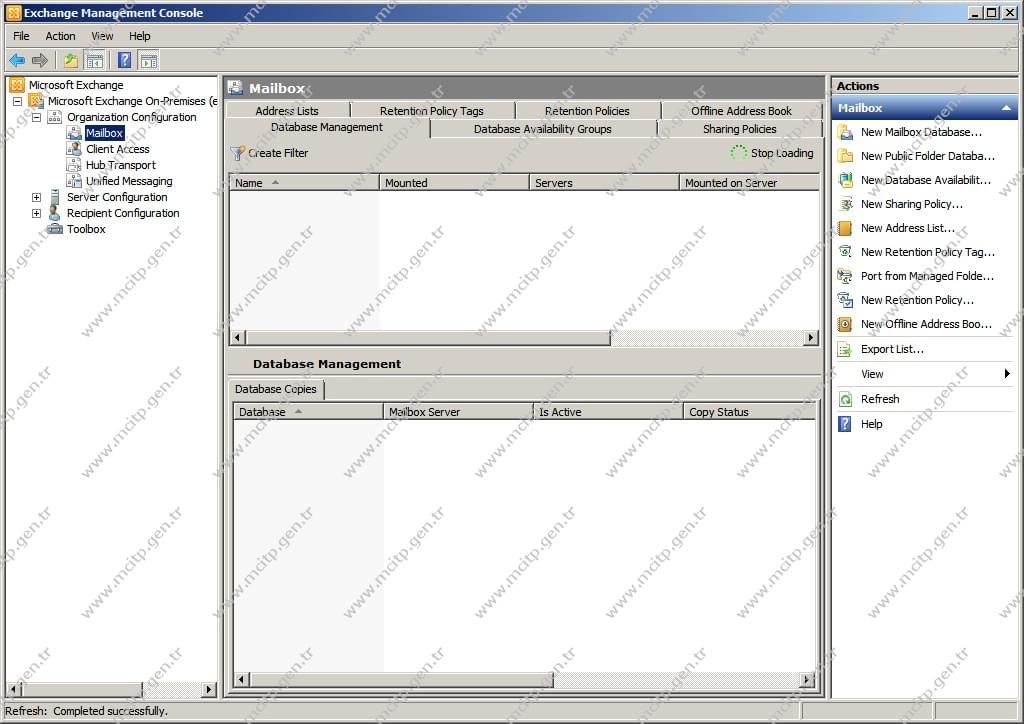This screenshot has height=724, width=1024.
Task: Click the Servers column header
Action: pyautogui.click(x=605, y=183)
